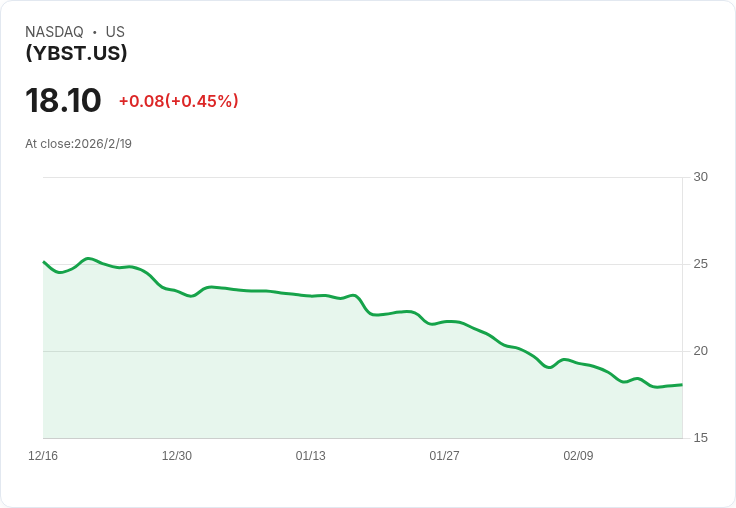Click the 15 y-axis label
Screen dimensions: 736x508
pos(700,438)
